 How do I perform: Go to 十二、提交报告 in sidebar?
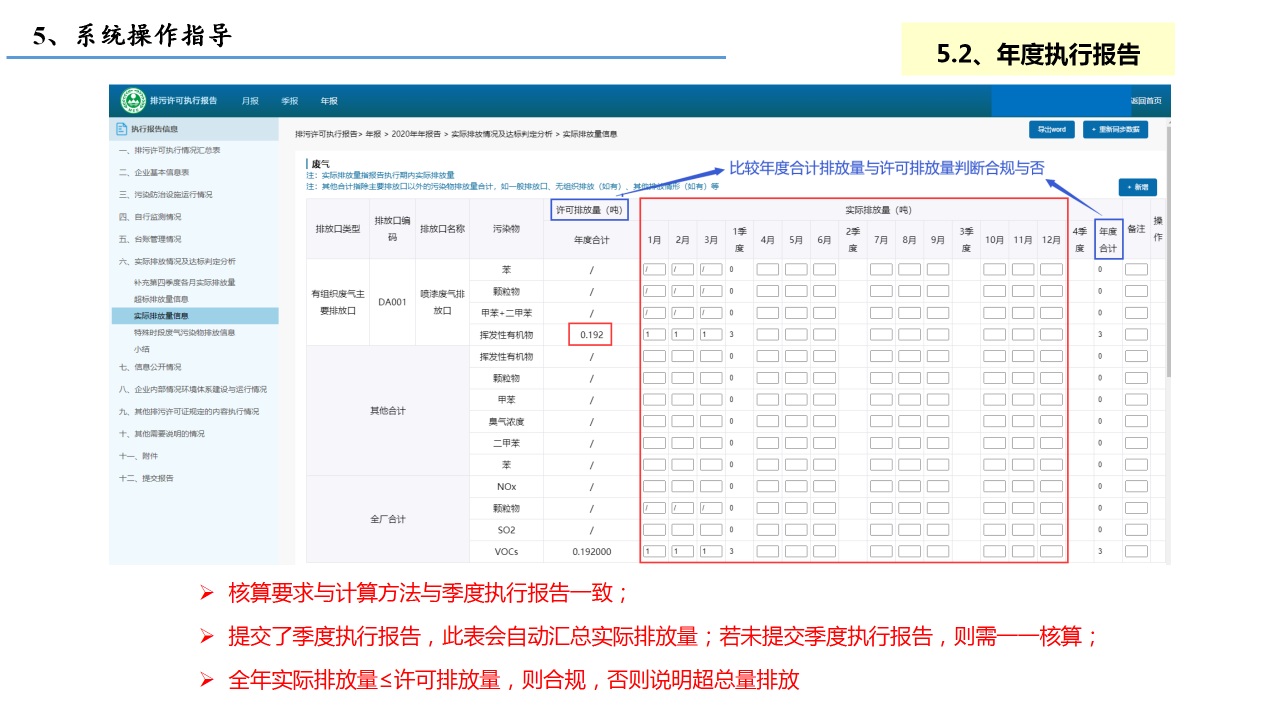click(146, 478)
